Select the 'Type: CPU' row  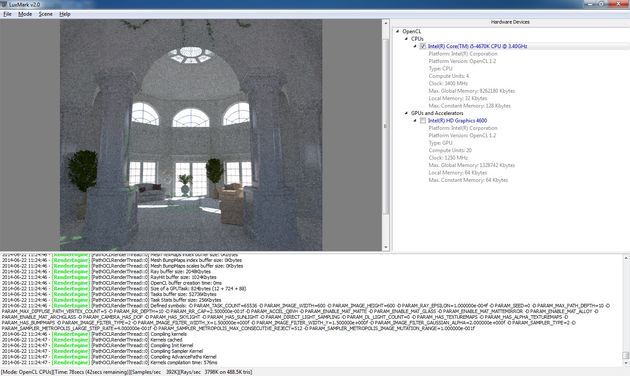point(440,69)
